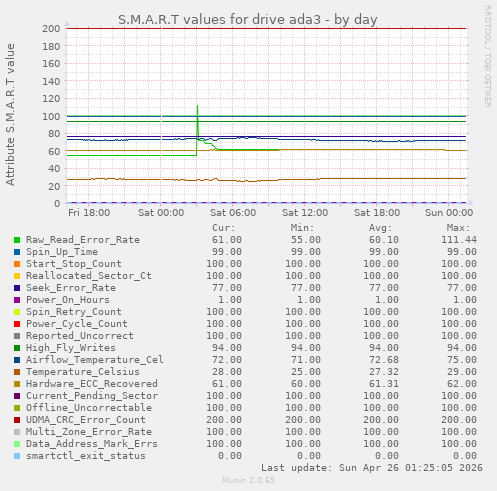Viewport: 497px width, 491px height.
Task: Click the Reallocated_Sector_Ct yellow swatch
Action: point(17,276)
